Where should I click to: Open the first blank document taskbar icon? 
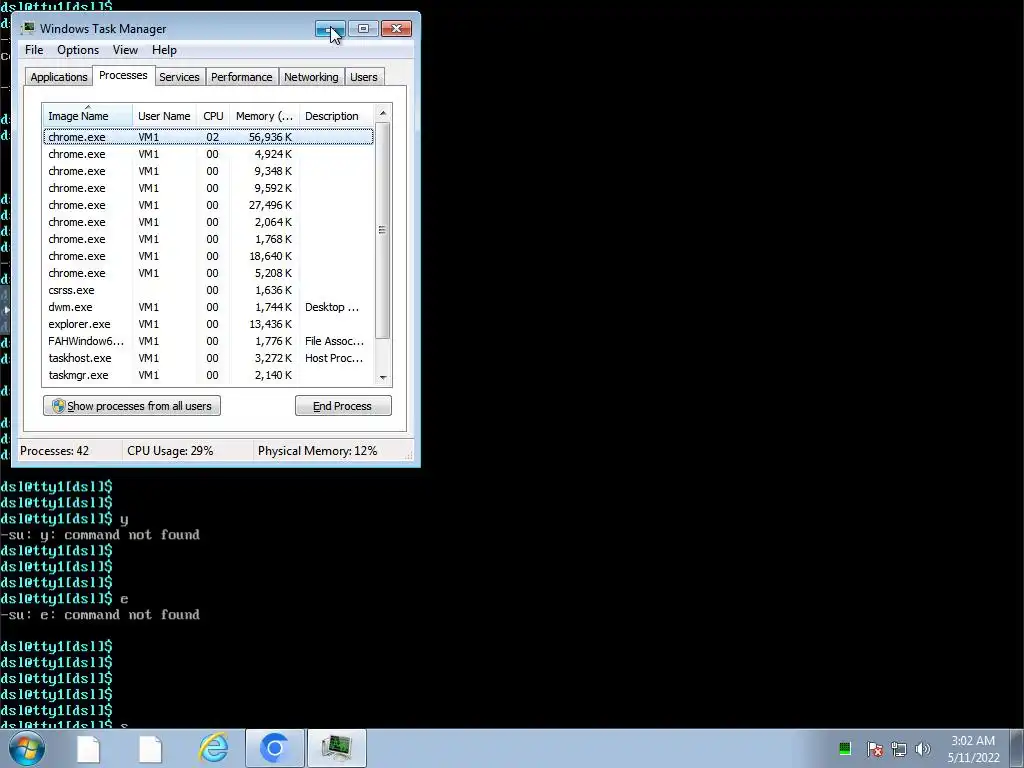pos(88,748)
